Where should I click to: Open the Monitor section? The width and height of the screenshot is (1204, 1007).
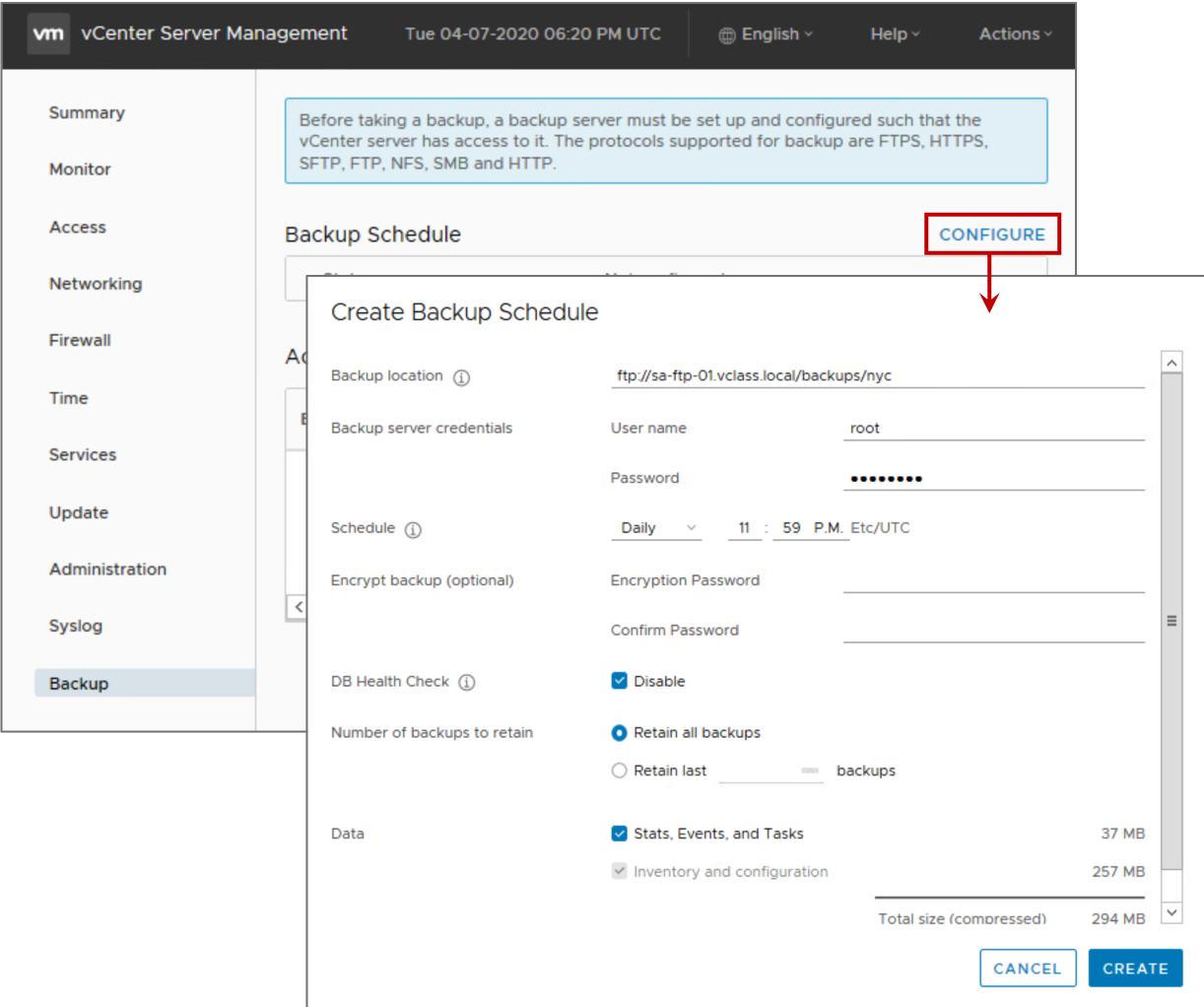[80, 169]
